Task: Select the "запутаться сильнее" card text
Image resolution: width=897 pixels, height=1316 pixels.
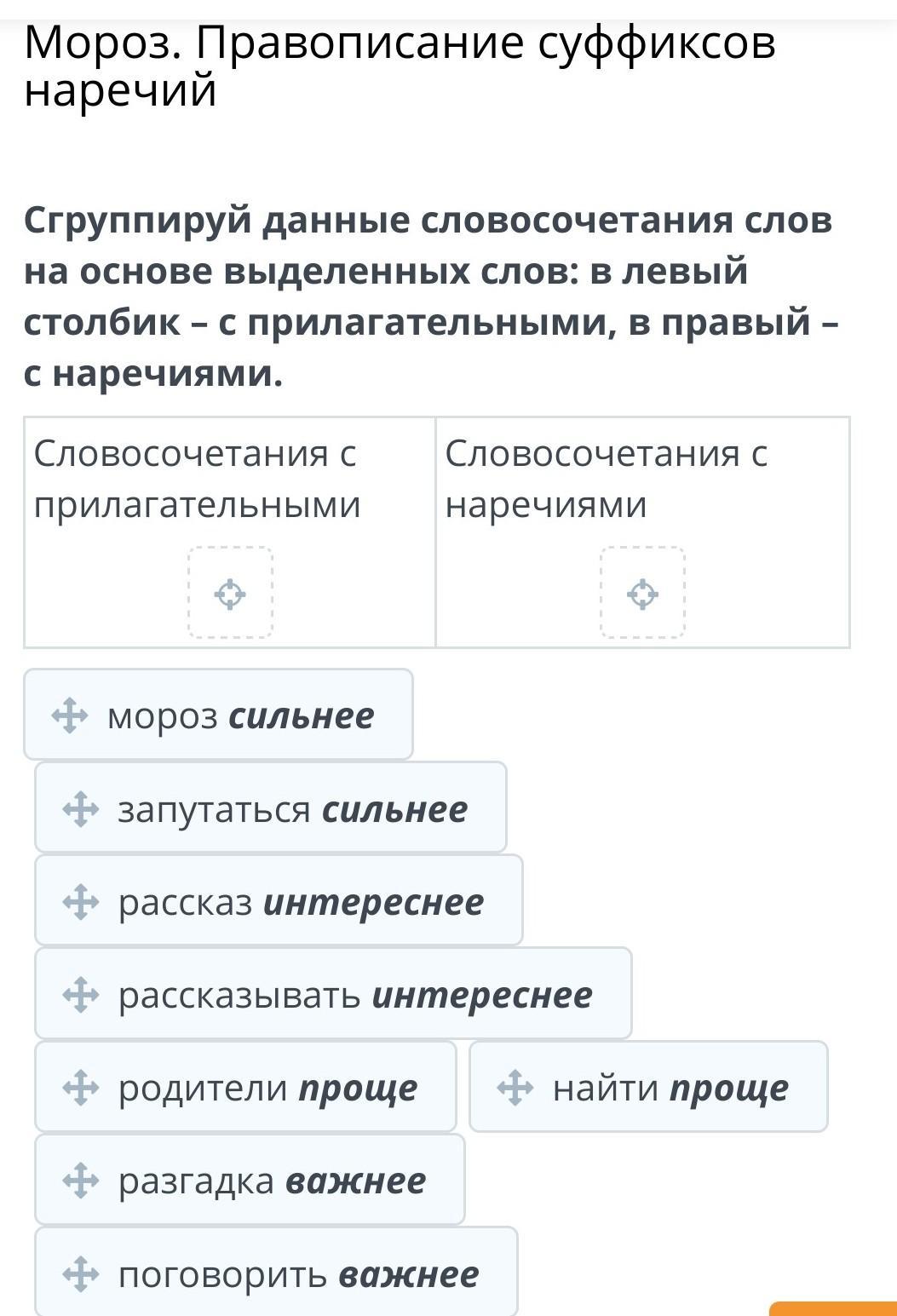Action: [x=292, y=809]
